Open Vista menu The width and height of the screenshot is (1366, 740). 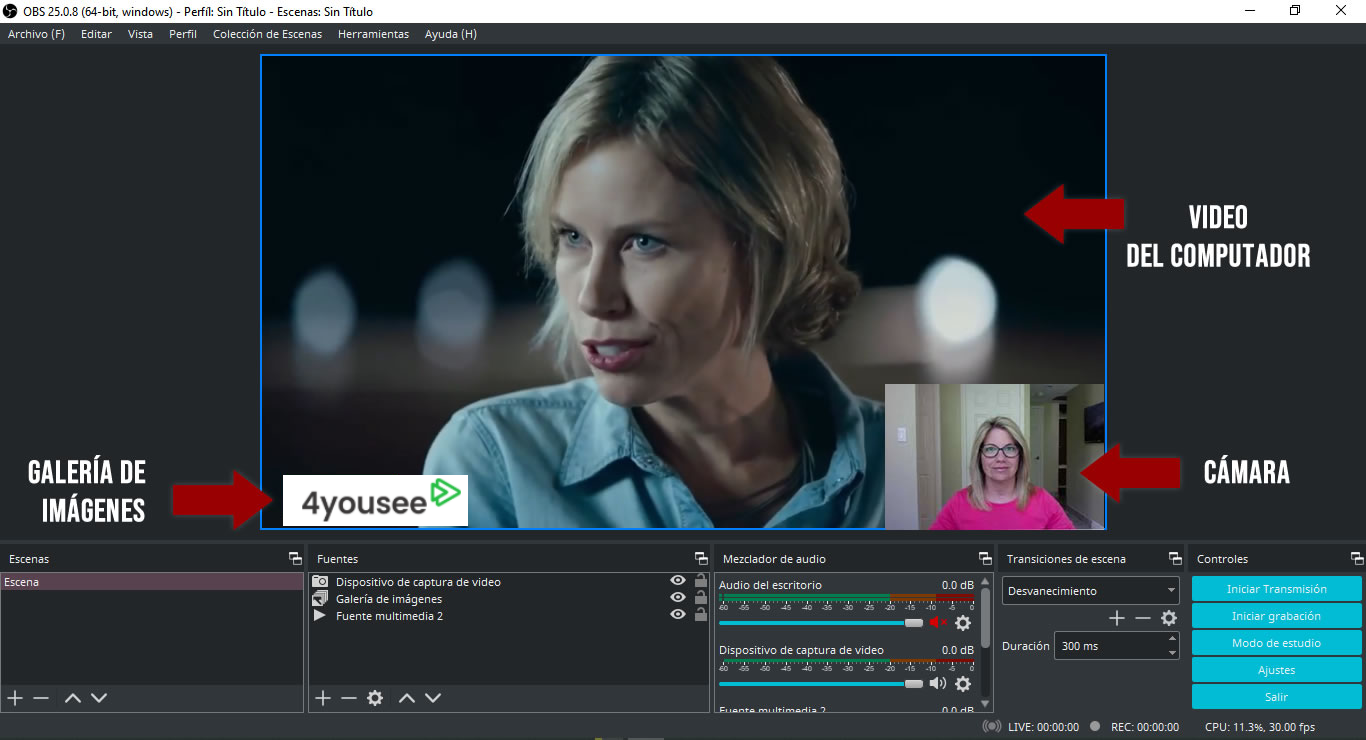click(140, 34)
